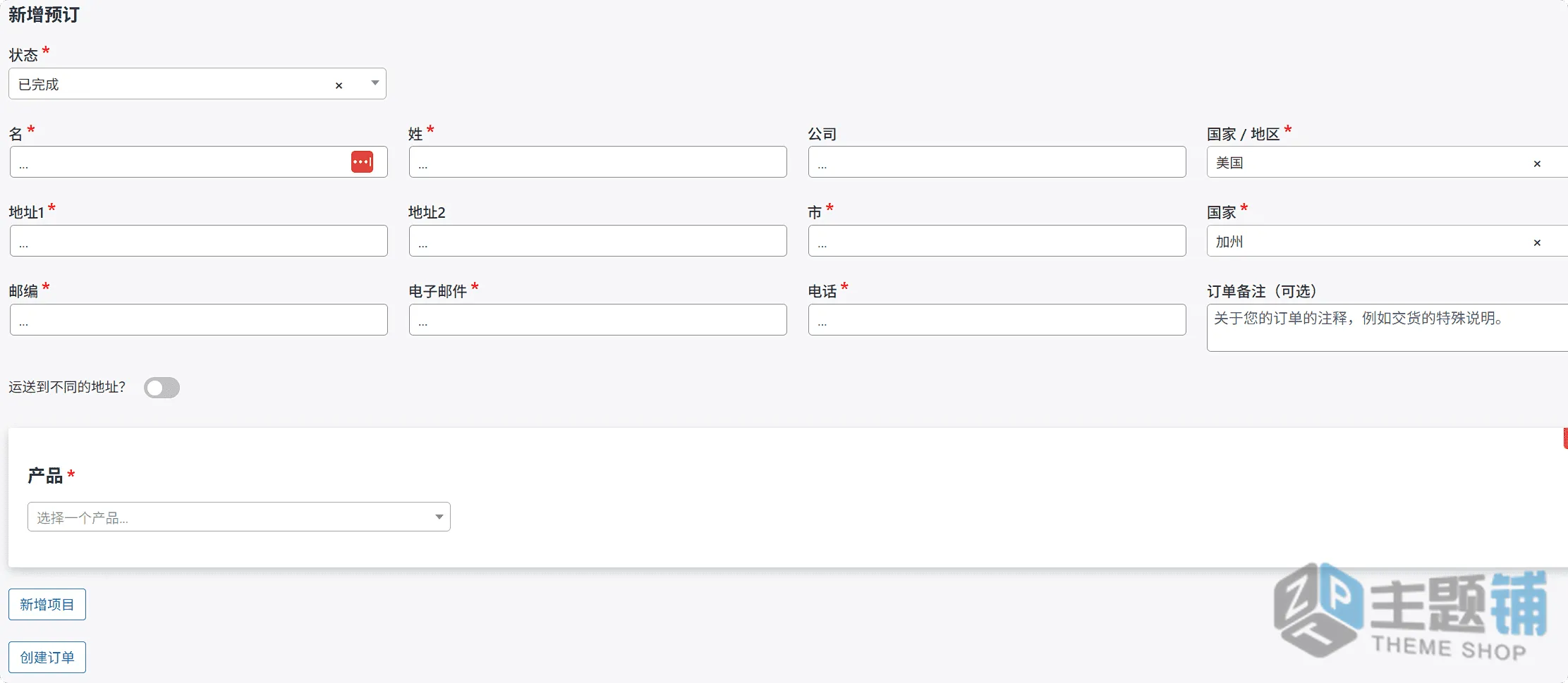This screenshot has width=1568, height=683.
Task: Click into the 订单备注 textarea
Action: pyautogui.click(x=1387, y=328)
